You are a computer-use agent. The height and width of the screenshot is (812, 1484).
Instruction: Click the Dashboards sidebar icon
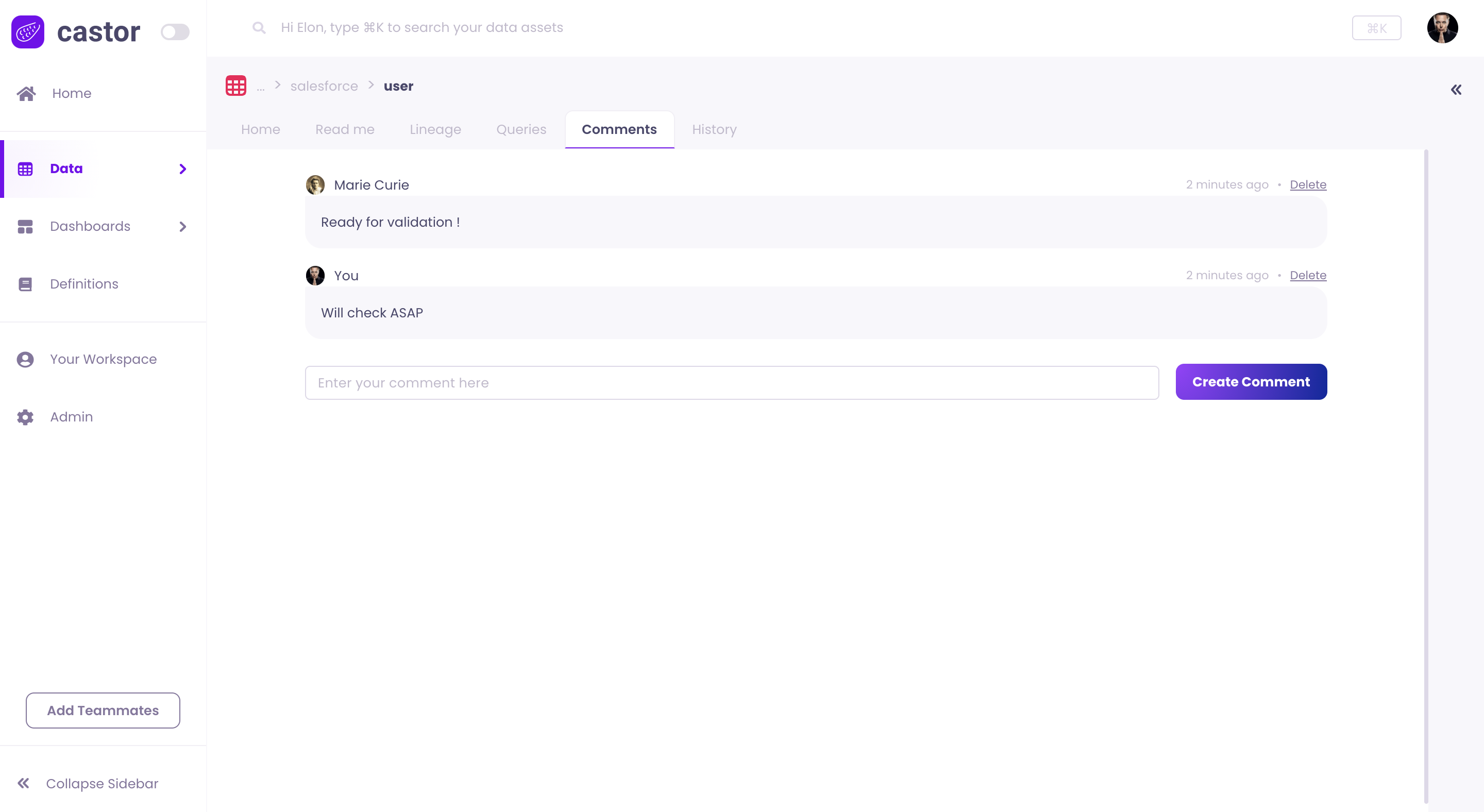[25, 226]
